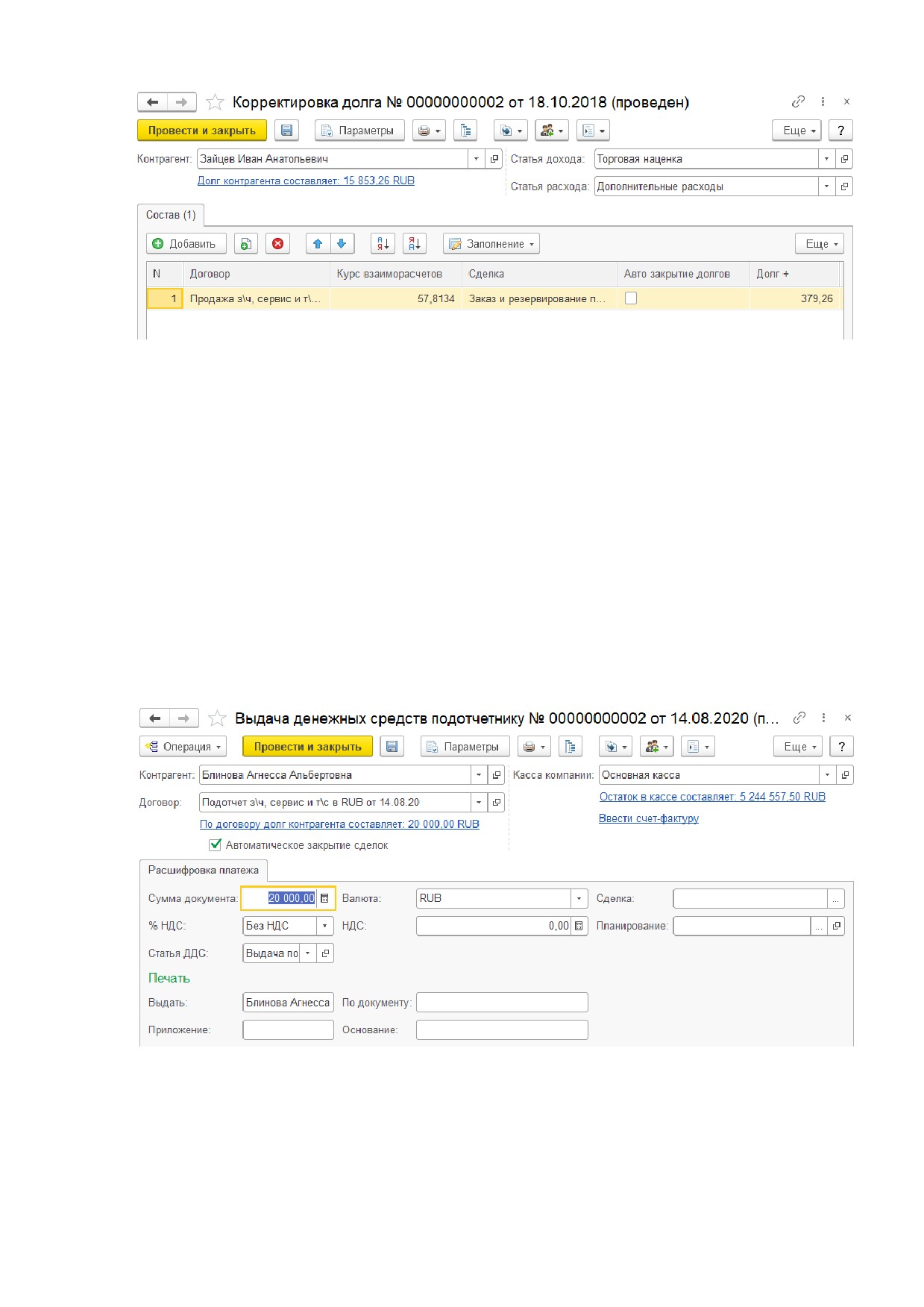This screenshot has height=1307, width=924.
Task: Open Зайцев Иван Анатольевич contractor card icon
Action: point(494,159)
